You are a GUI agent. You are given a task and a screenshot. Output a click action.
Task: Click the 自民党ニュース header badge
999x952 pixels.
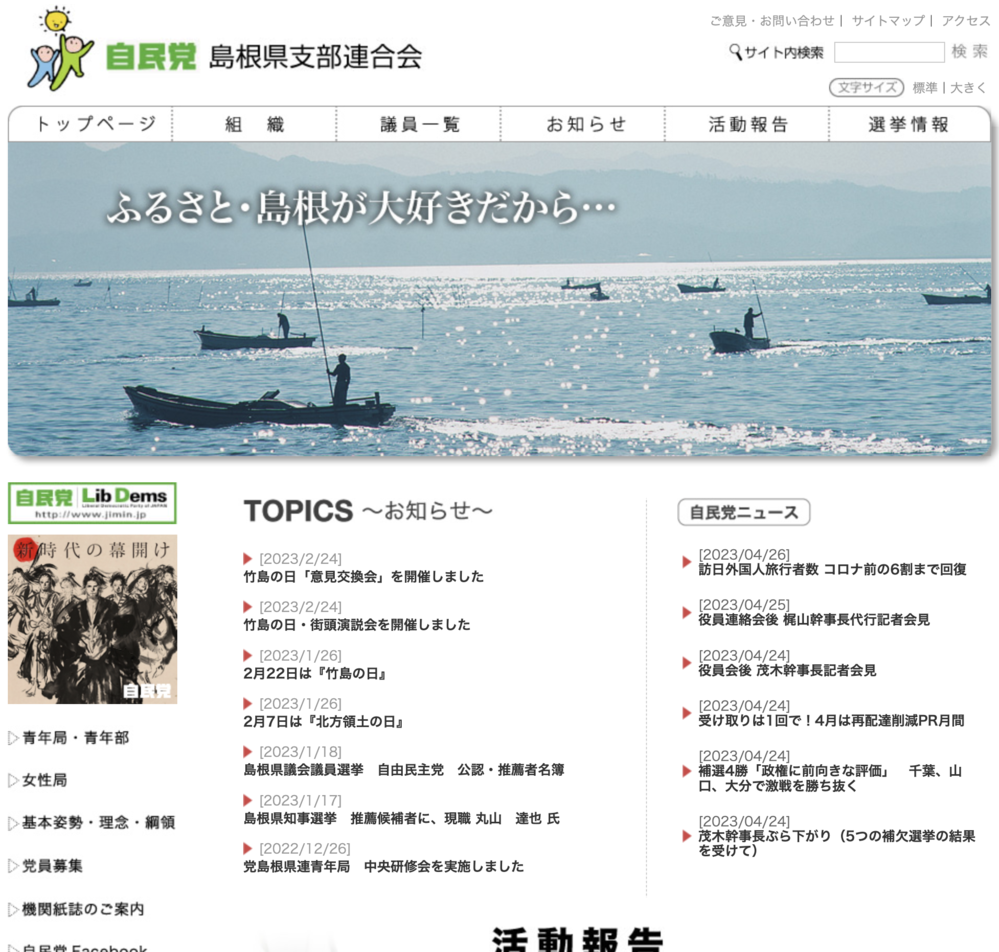[x=743, y=513]
